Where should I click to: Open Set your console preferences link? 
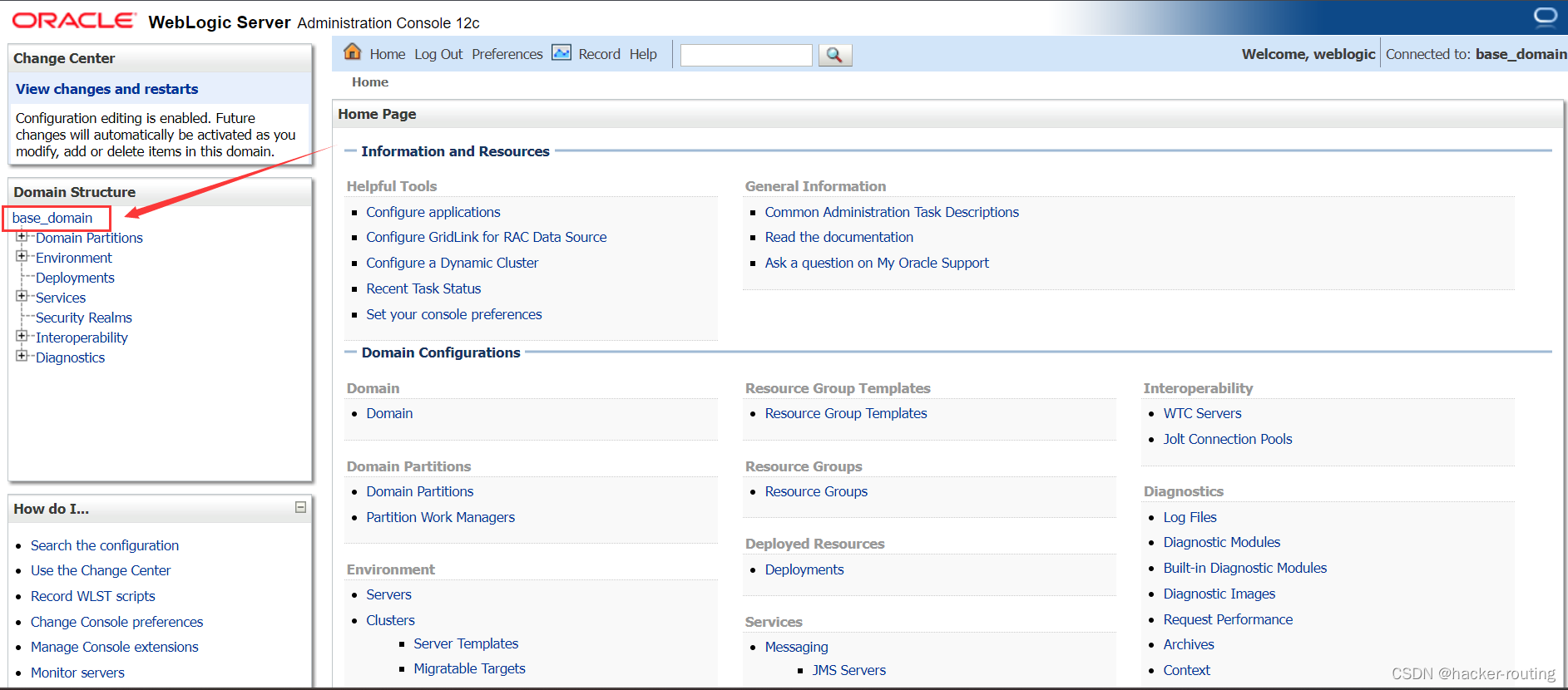click(454, 314)
